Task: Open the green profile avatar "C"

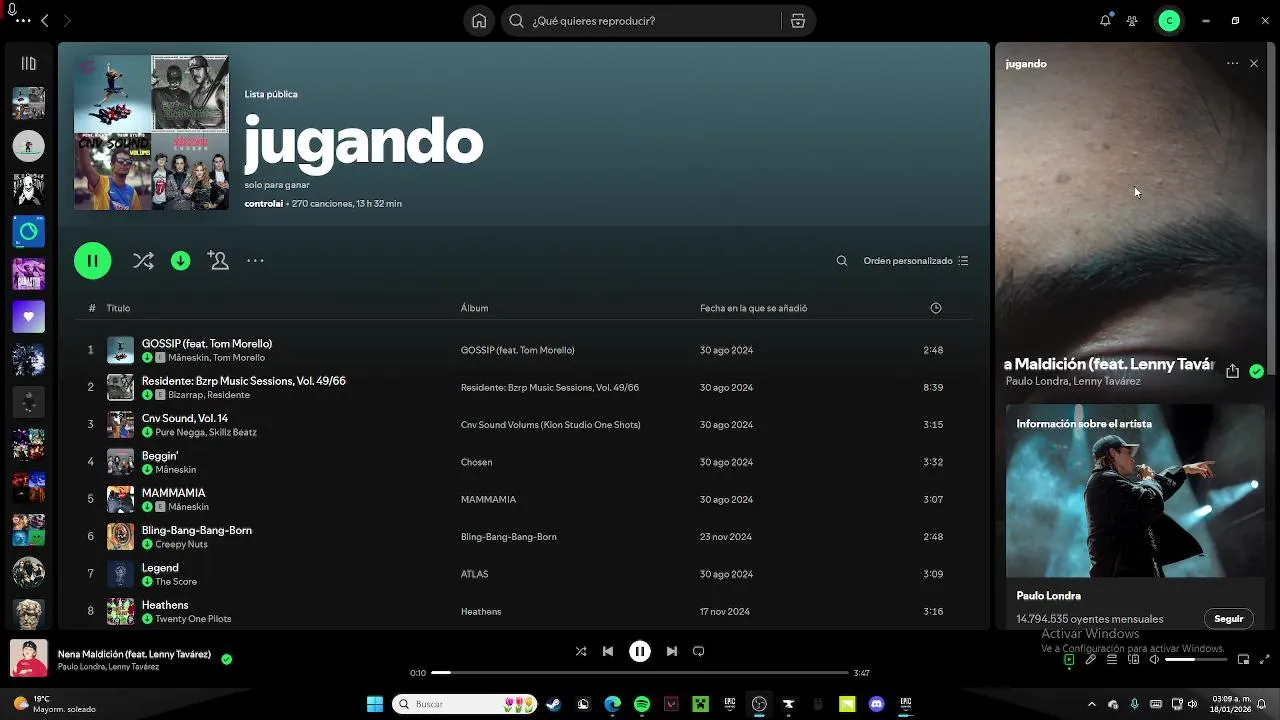Action: click(1169, 21)
